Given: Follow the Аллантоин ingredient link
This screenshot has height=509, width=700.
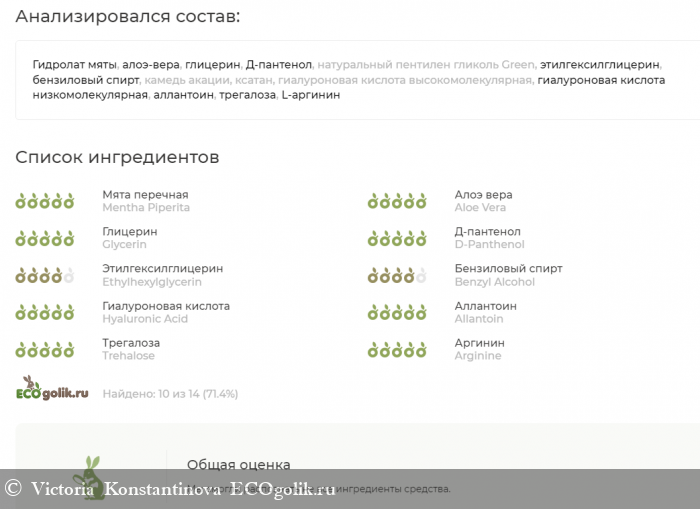Looking at the screenshot, I should click(x=485, y=306).
